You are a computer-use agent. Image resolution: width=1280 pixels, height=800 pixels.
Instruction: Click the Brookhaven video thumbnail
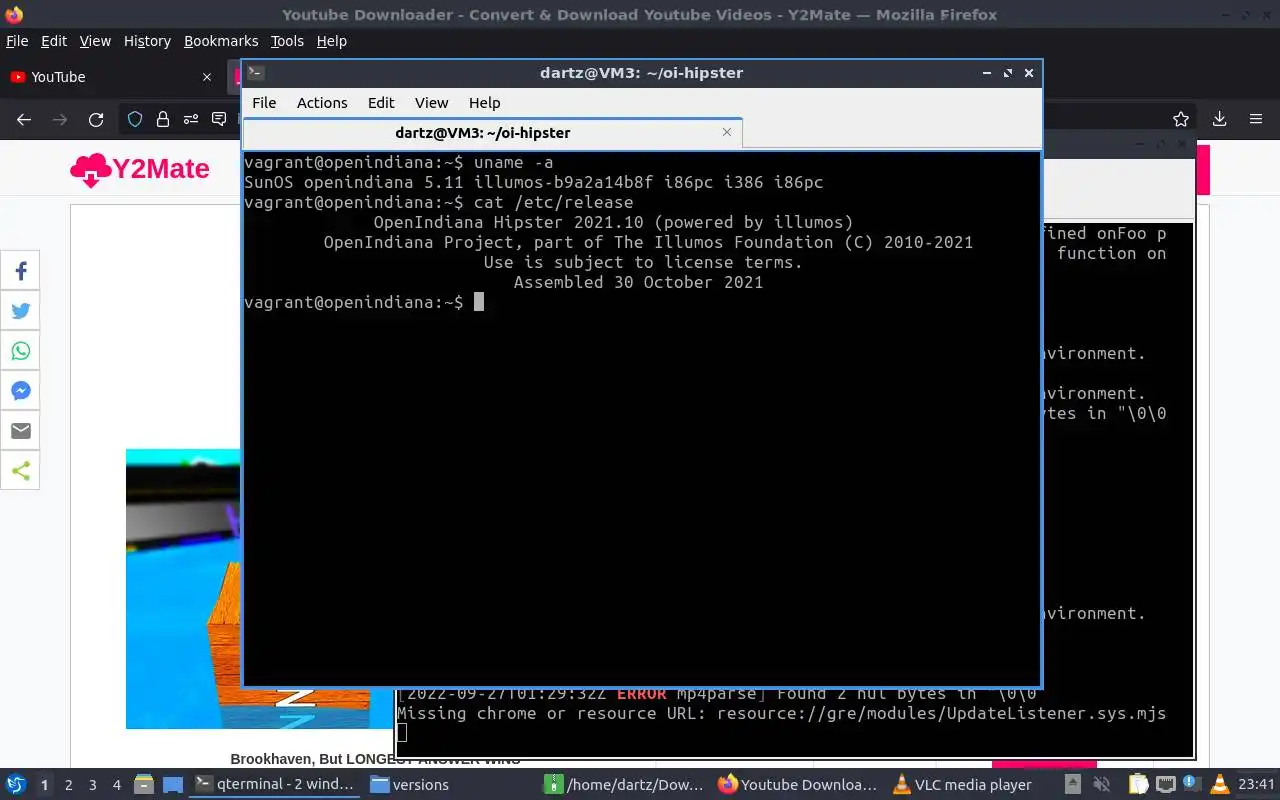184,588
